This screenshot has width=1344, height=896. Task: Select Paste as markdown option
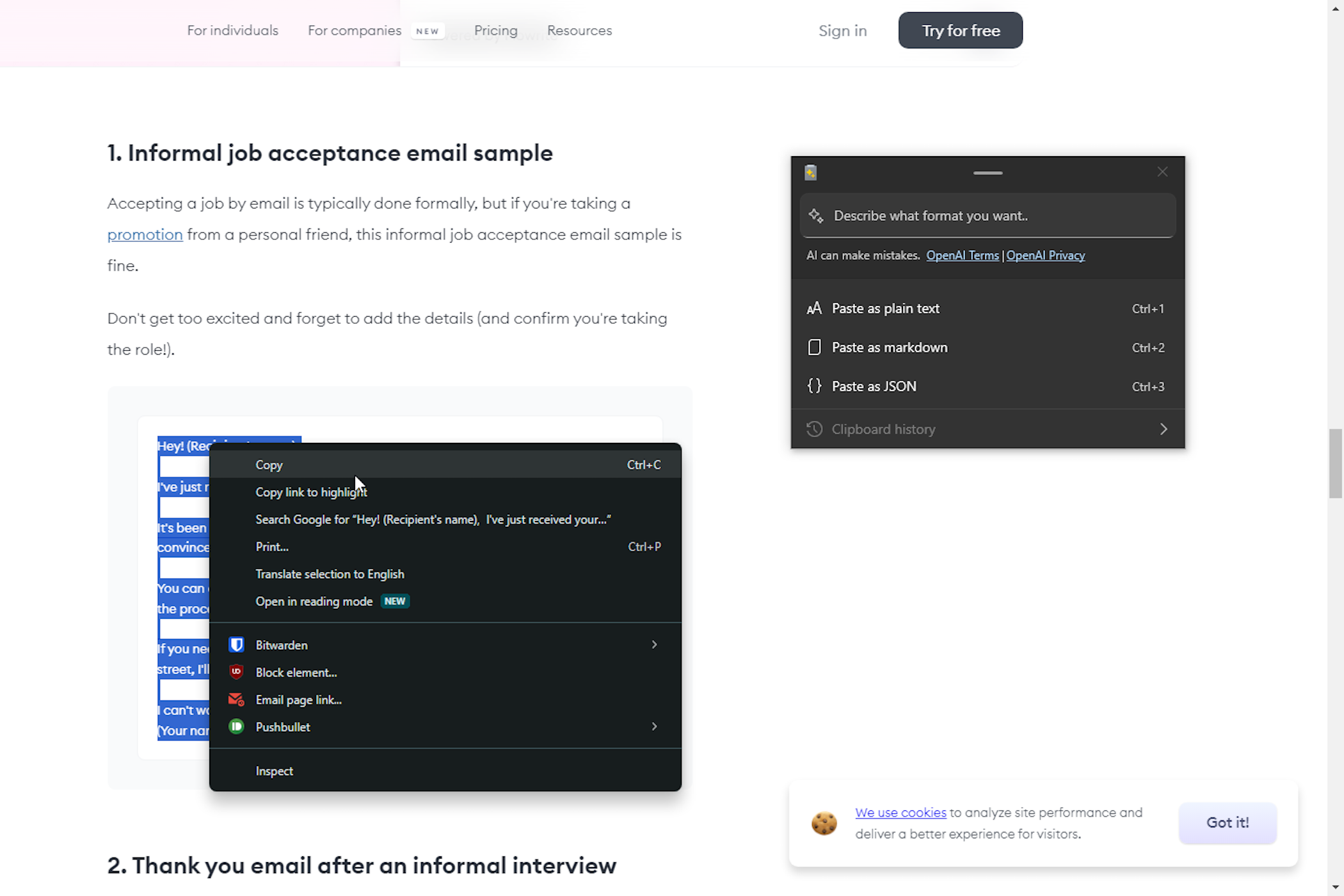click(988, 348)
